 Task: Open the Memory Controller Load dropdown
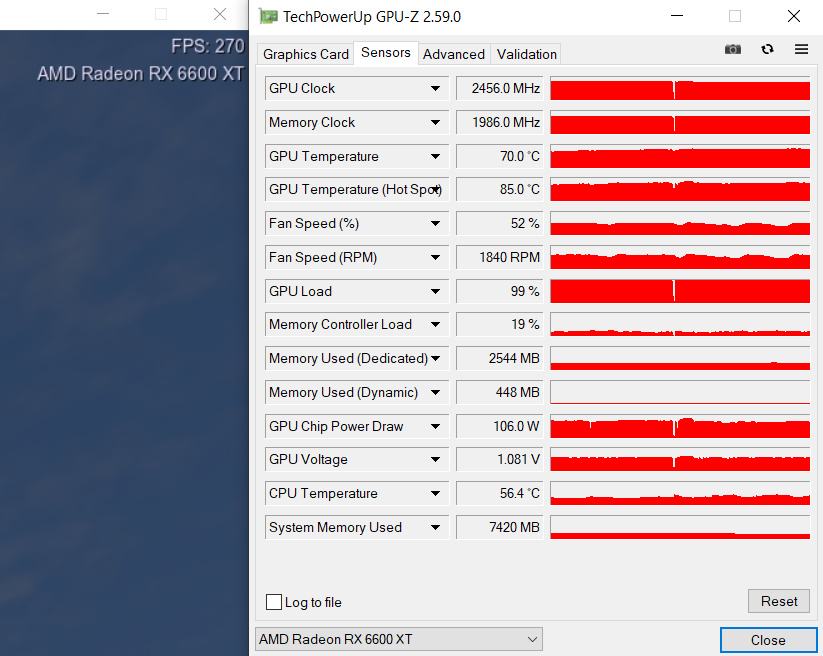click(x=435, y=324)
